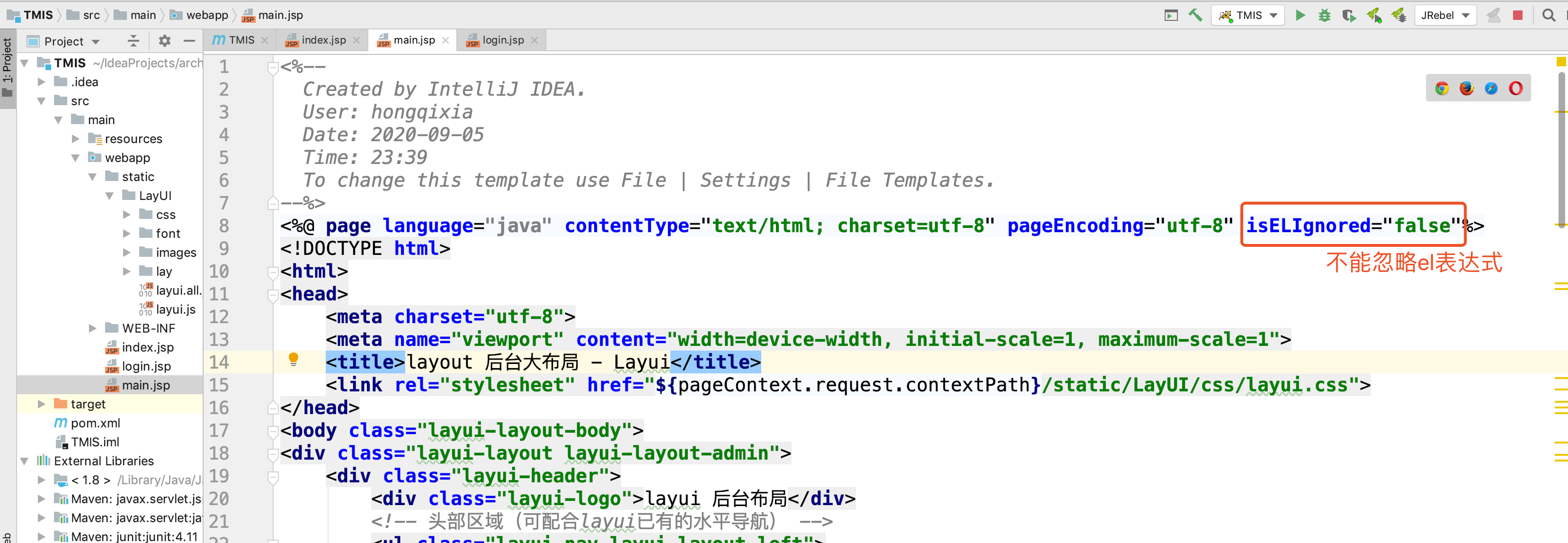Viewport: 1568px width, 543px height.
Task: Stop the running application with red square
Action: [x=1517, y=15]
